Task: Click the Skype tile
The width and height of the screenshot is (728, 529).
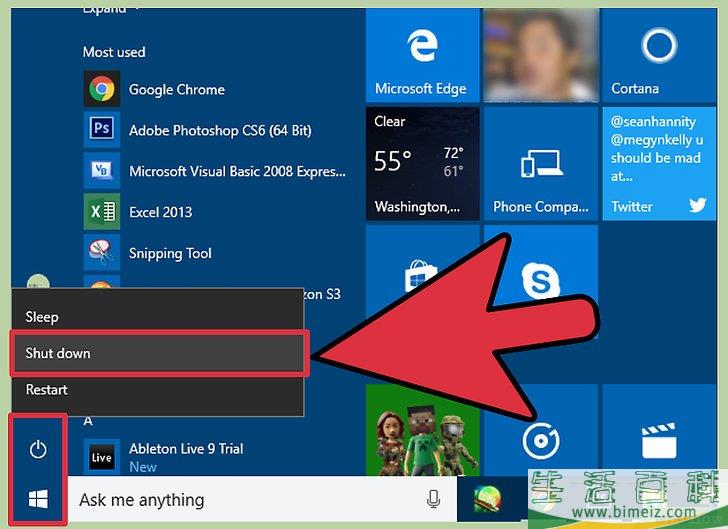Action: click(x=539, y=281)
